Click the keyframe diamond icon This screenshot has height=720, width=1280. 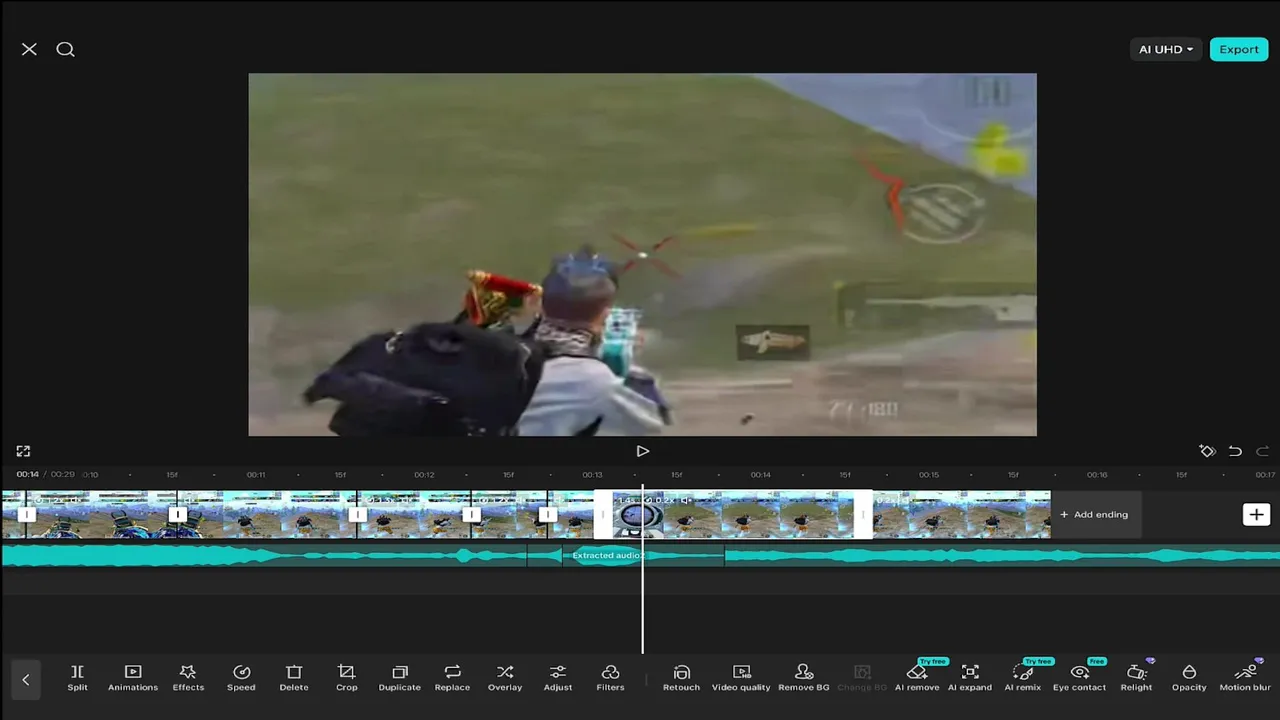pos(1207,451)
